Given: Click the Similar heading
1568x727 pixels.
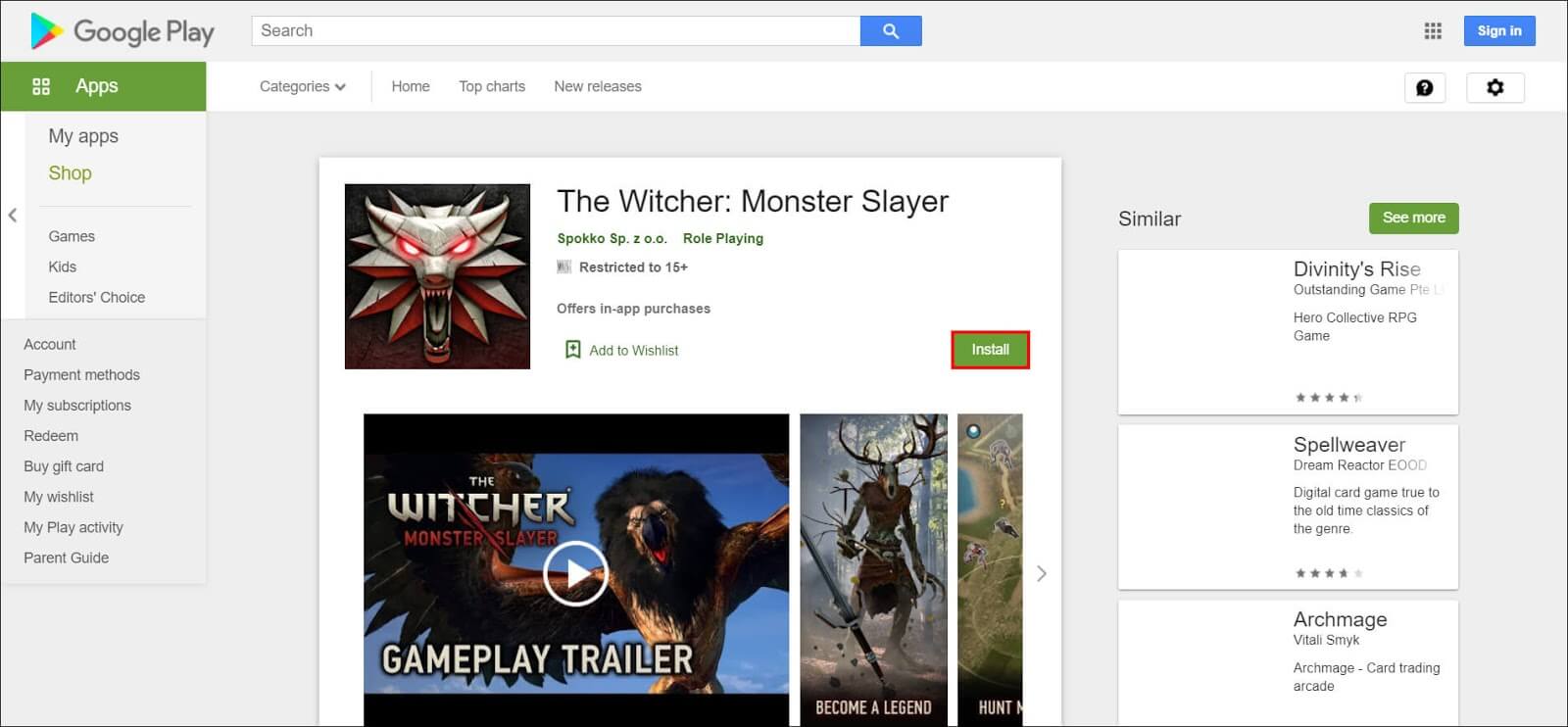Looking at the screenshot, I should click(x=1150, y=218).
